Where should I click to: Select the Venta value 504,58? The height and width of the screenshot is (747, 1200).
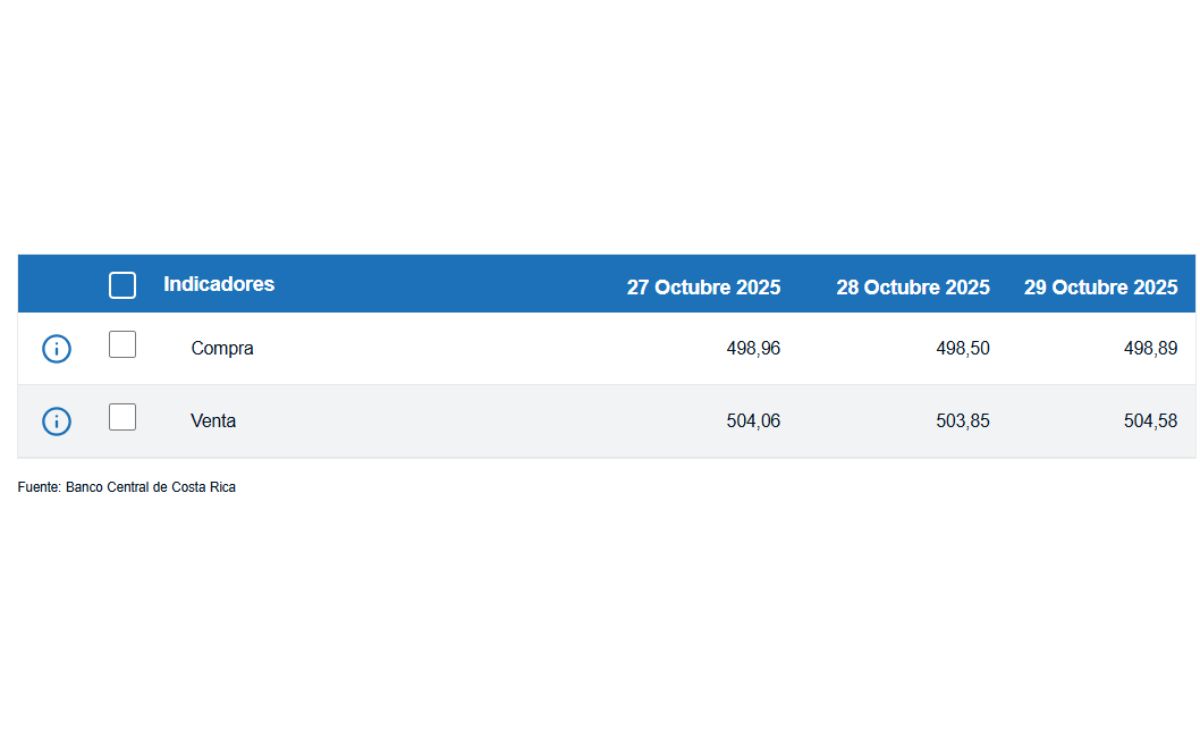1150,422
